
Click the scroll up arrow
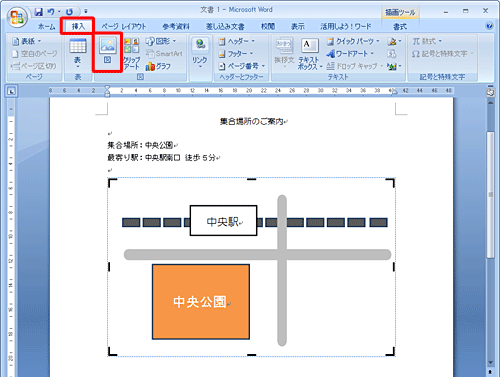click(490, 103)
